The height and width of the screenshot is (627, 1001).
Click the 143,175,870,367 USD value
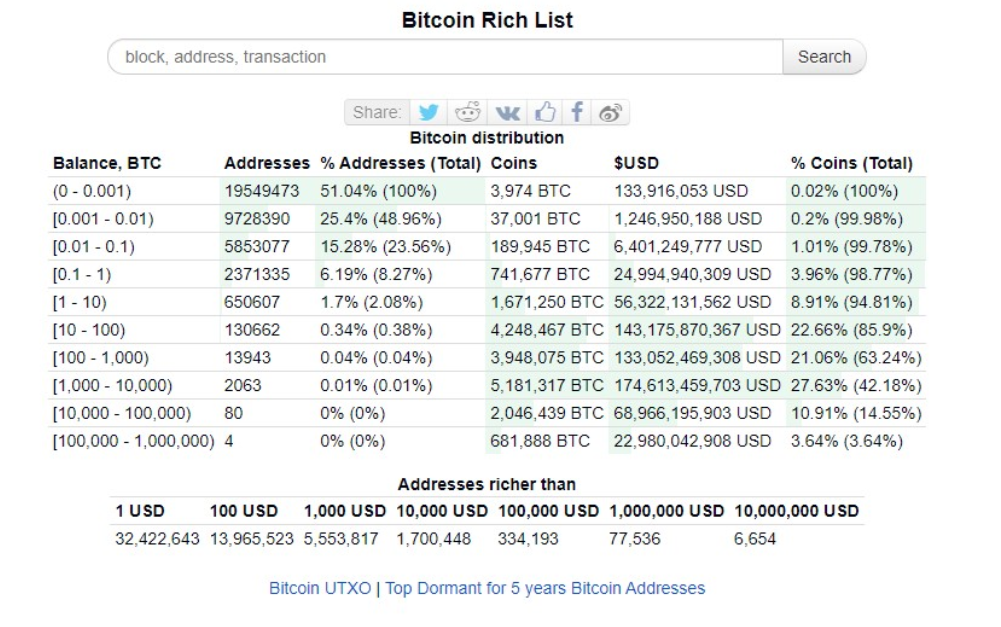[x=698, y=330]
